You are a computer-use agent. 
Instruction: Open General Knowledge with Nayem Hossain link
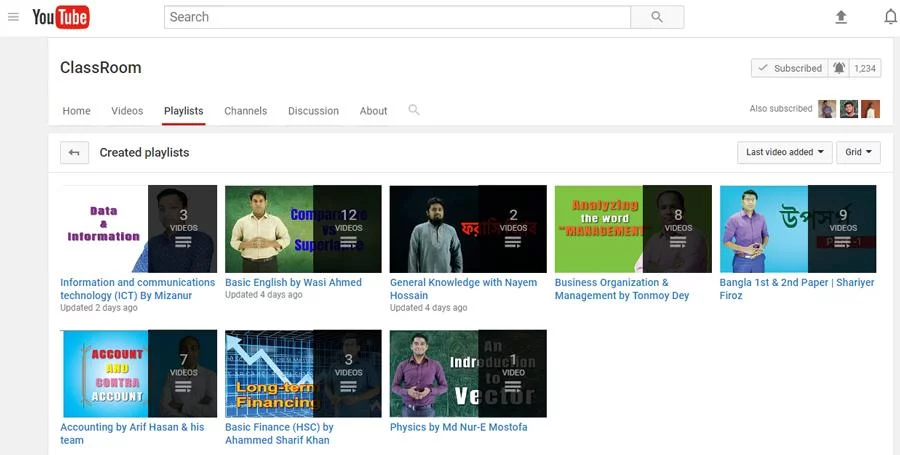tap(464, 289)
